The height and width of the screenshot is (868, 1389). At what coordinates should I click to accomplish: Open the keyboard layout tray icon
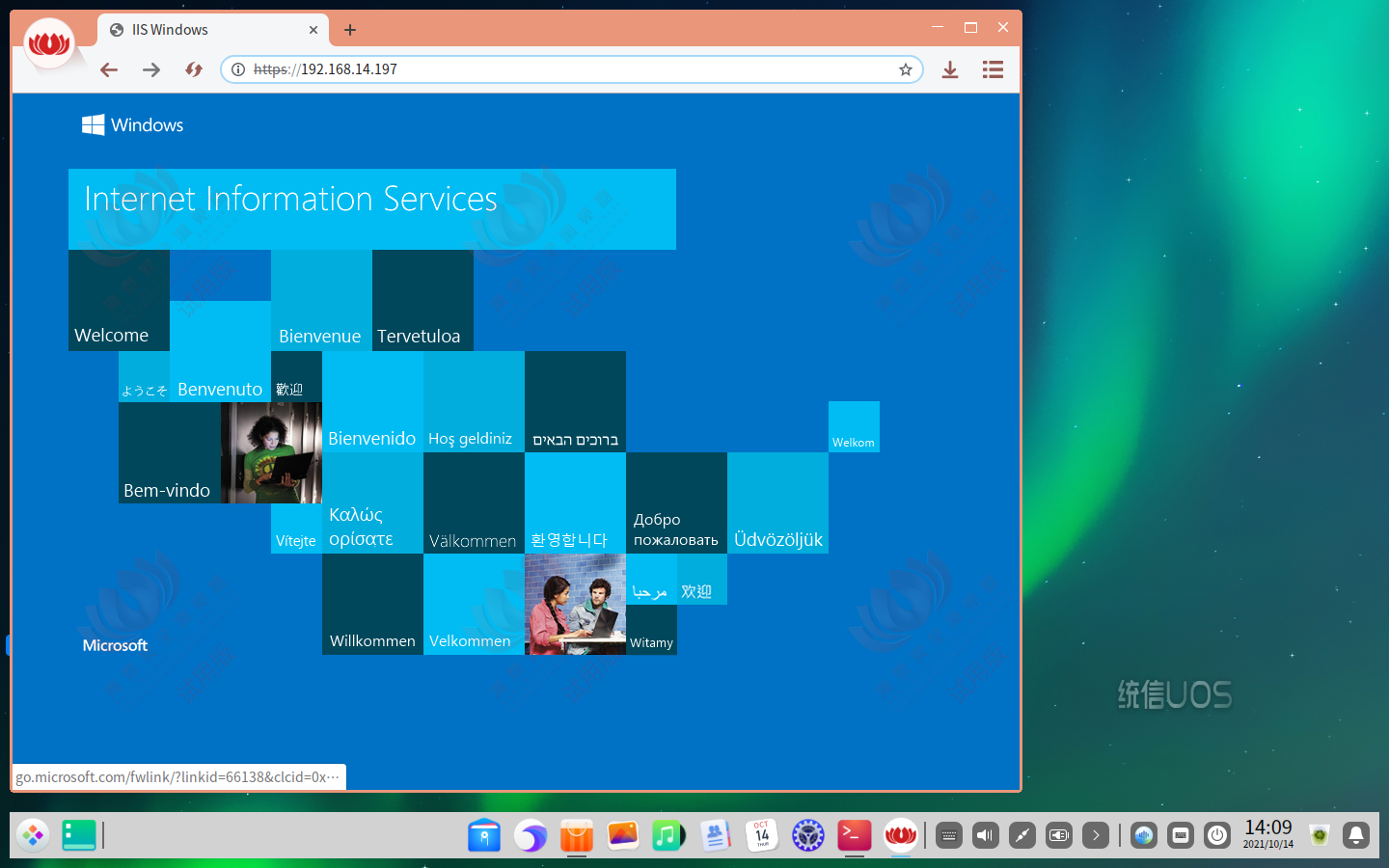[949, 835]
